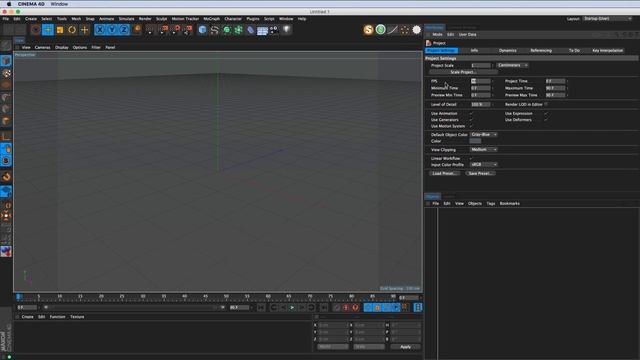The height and width of the screenshot is (360, 640).
Task: Select the Live Selection tool
Action: (x=36, y=30)
